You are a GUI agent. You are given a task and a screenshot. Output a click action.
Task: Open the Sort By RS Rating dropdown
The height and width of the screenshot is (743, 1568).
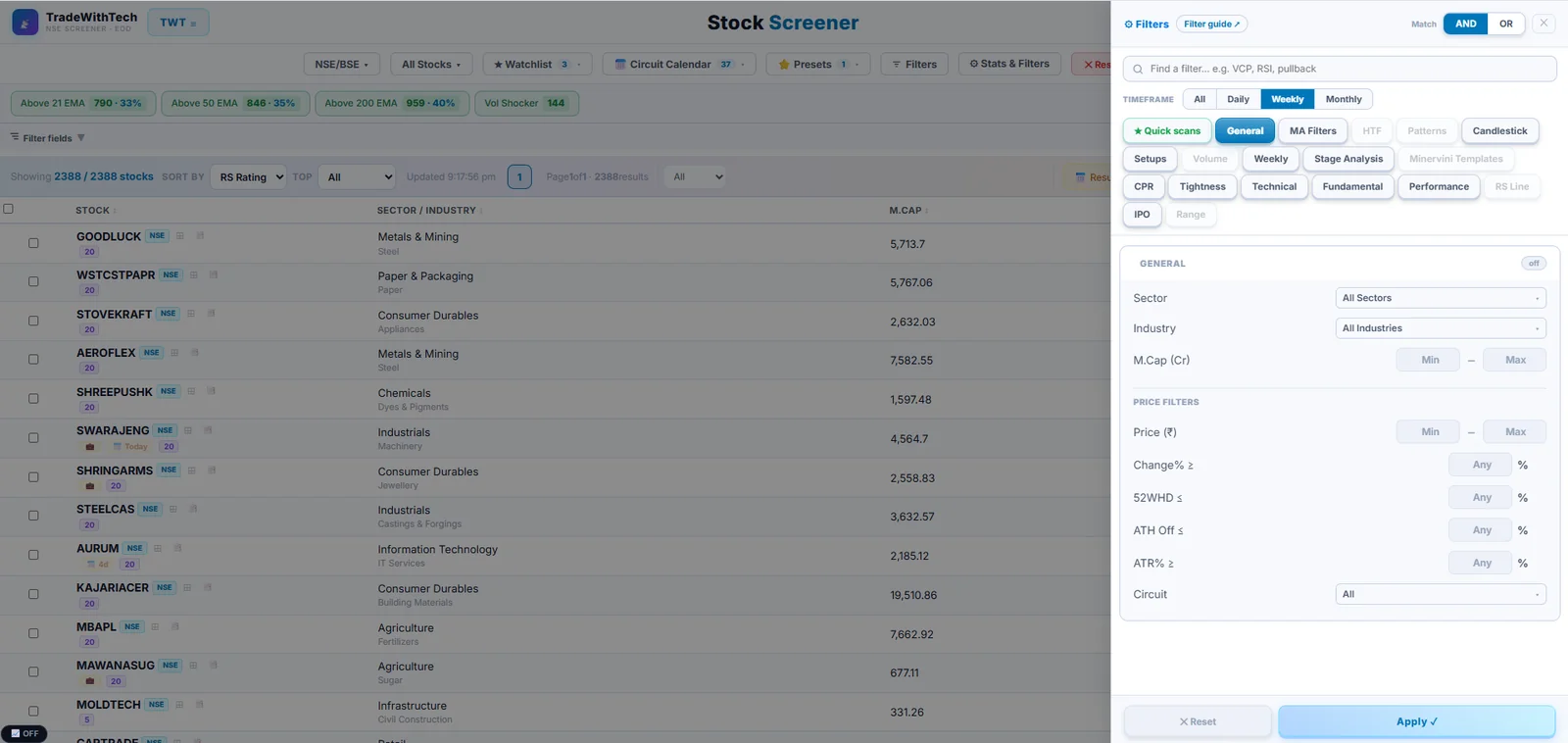[x=248, y=177]
